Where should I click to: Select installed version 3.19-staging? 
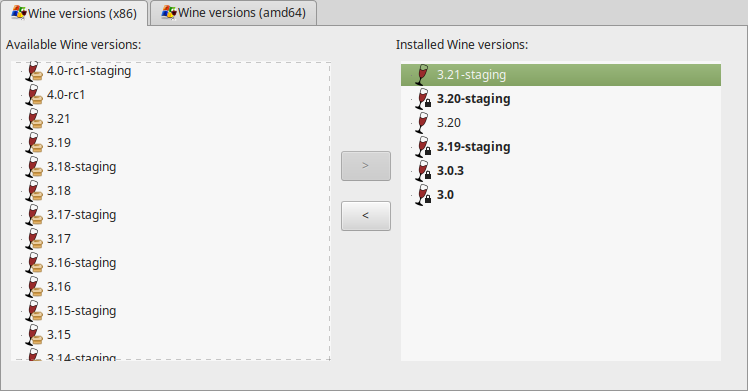click(474, 147)
